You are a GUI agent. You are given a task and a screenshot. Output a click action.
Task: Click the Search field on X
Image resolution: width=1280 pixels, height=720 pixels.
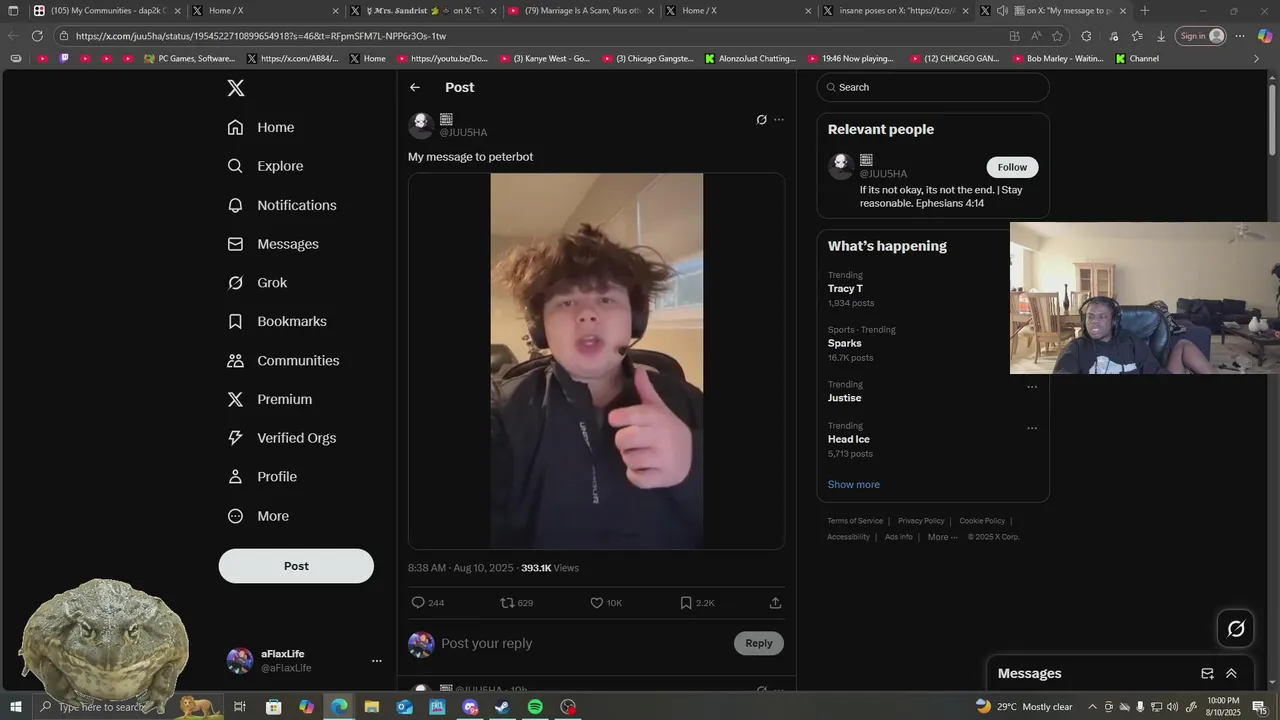point(933,87)
